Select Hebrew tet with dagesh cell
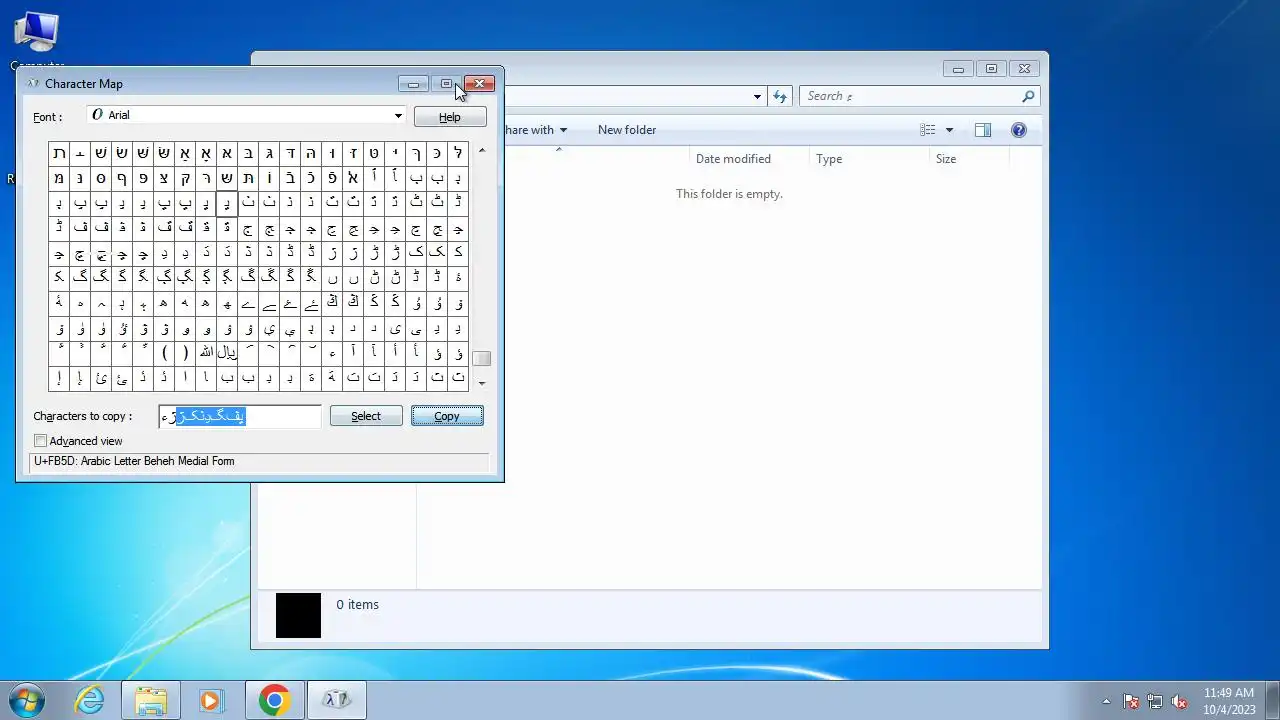This screenshot has height=720, width=1280. pyautogui.click(x=374, y=153)
